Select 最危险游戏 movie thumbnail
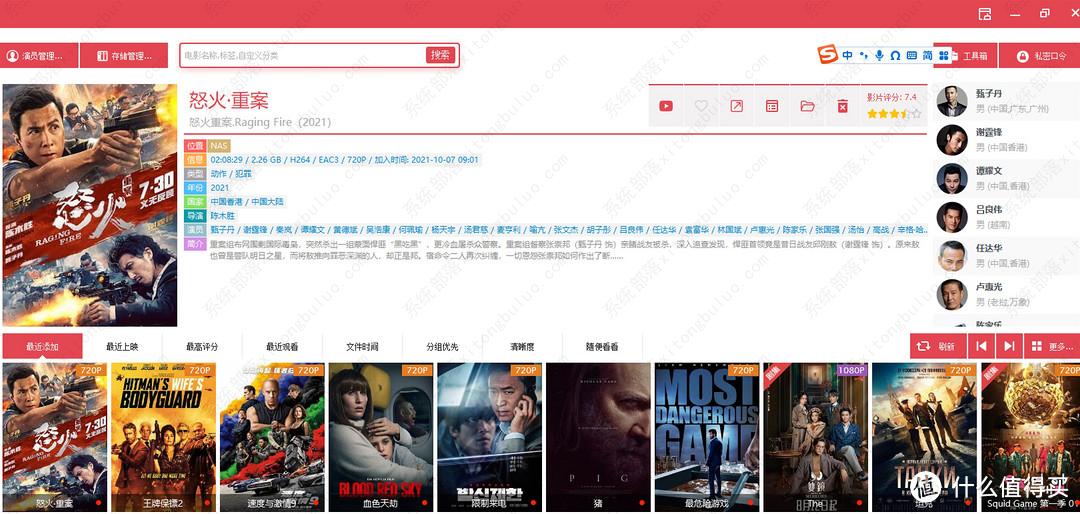This screenshot has height=514, width=1080. coord(707,438)
